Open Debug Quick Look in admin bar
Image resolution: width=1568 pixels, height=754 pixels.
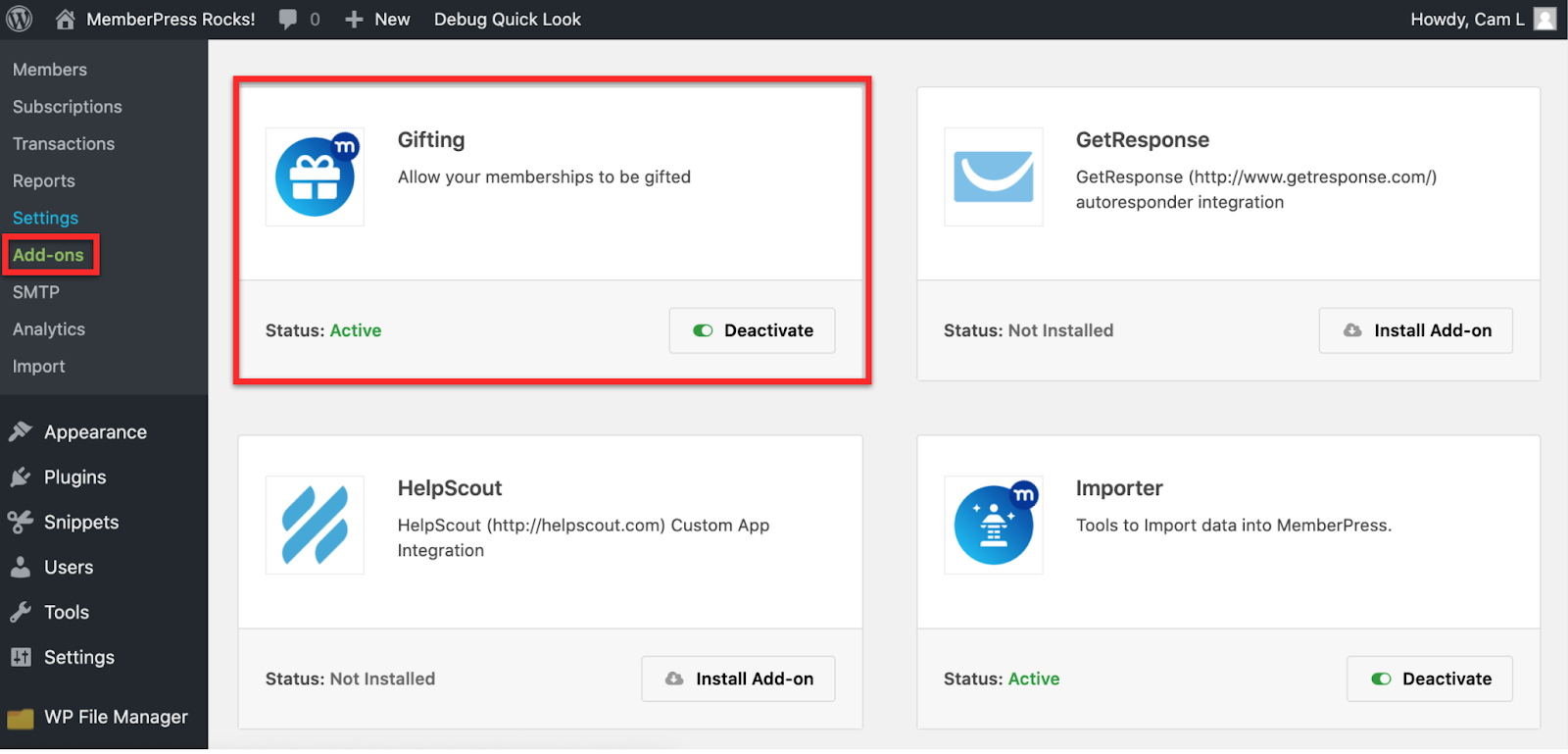508,20
